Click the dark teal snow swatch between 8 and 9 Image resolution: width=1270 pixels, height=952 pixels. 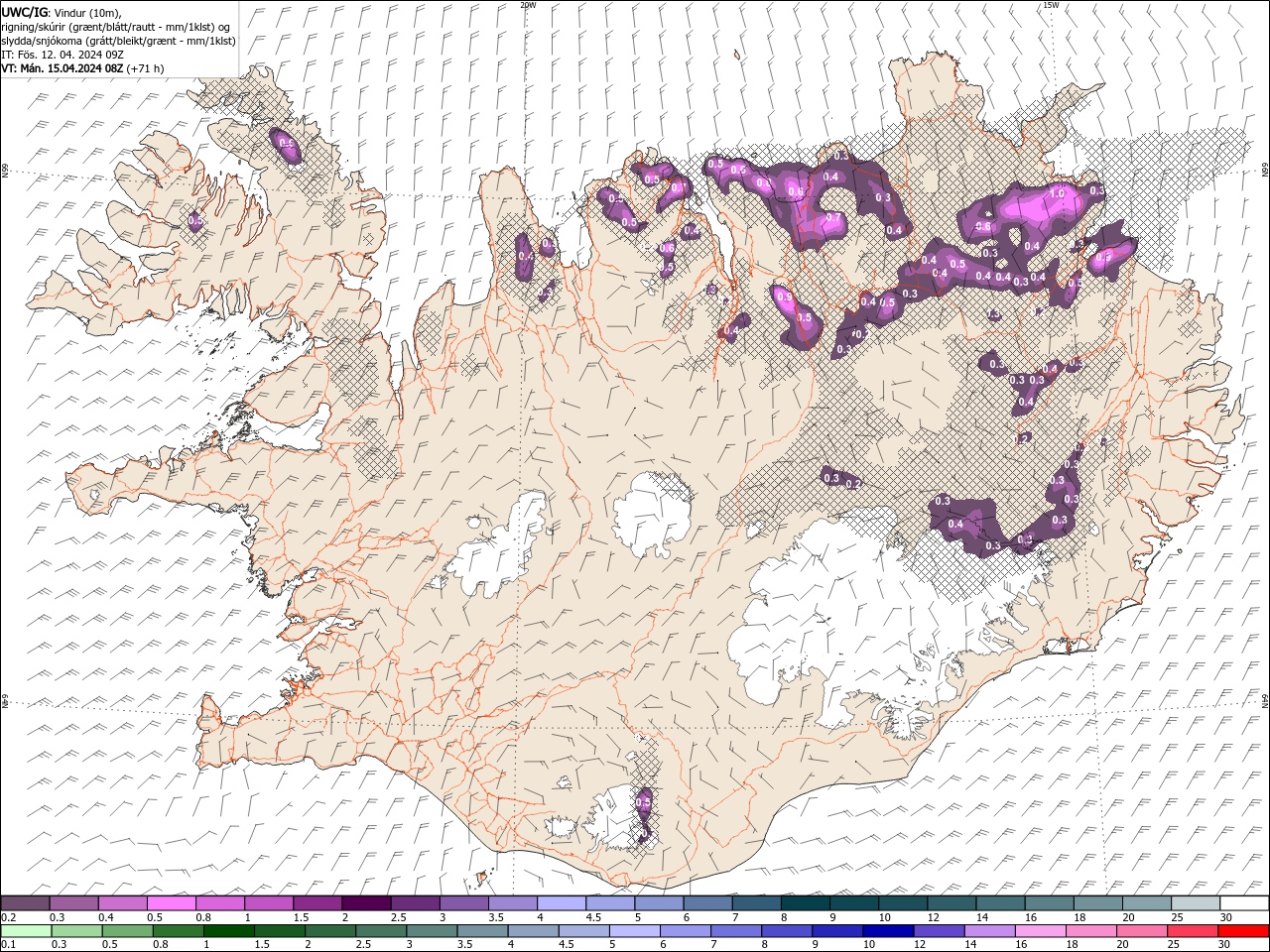click(x=806, y=903)
